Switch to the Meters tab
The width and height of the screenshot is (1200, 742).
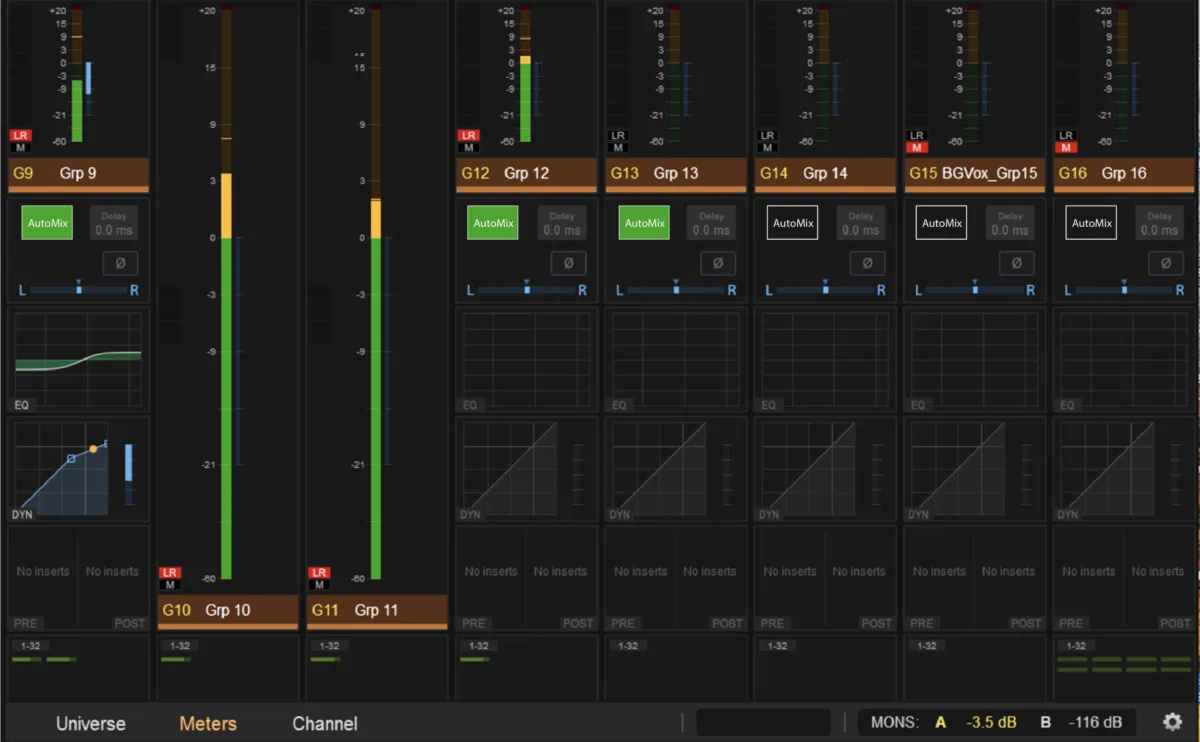click(x=208, y=723)
